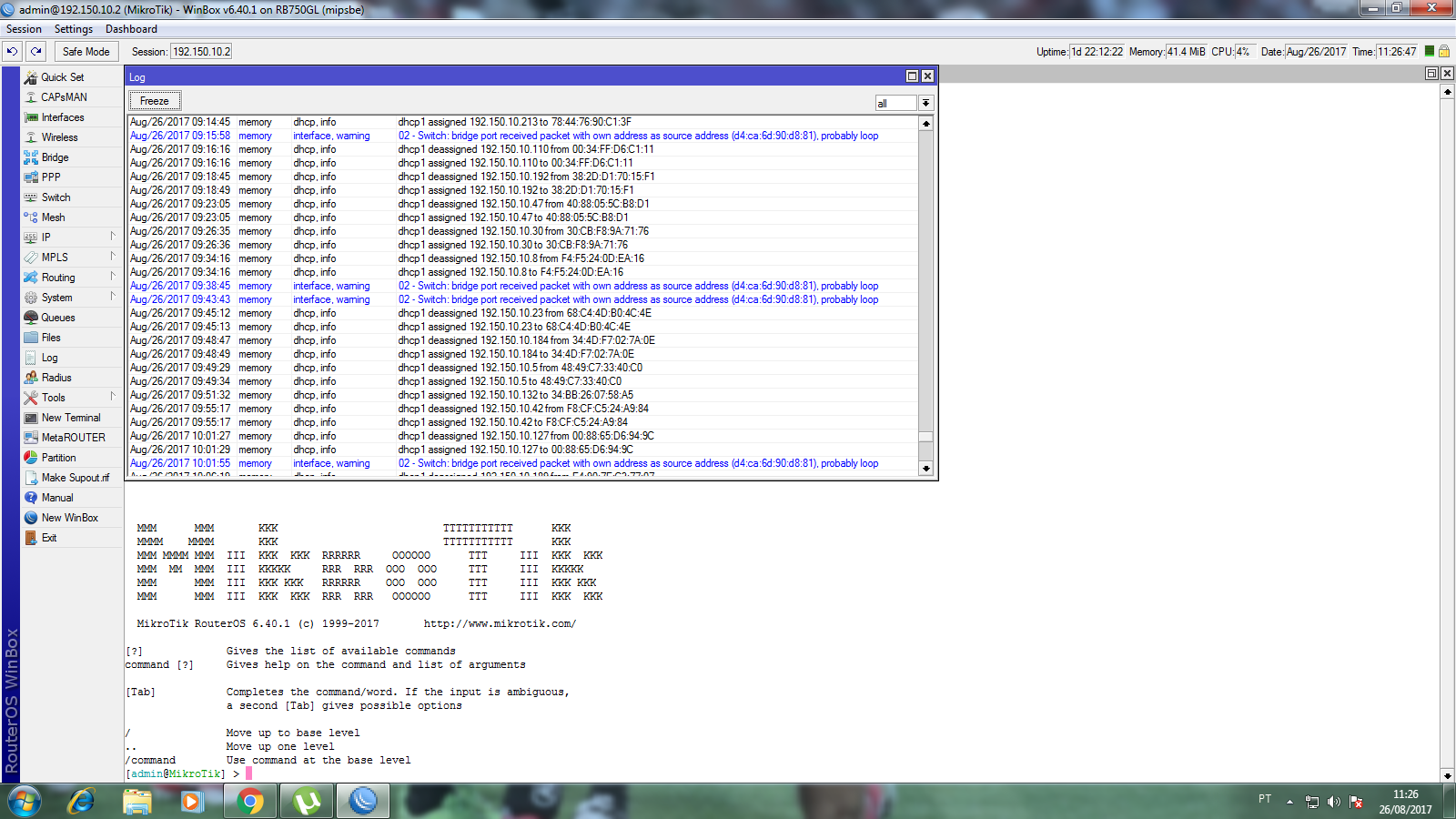The height and width of the screenshot is (819, 1456).
Task: Select the 09:43:43 interface warning entry
Action: click(523, 299)
